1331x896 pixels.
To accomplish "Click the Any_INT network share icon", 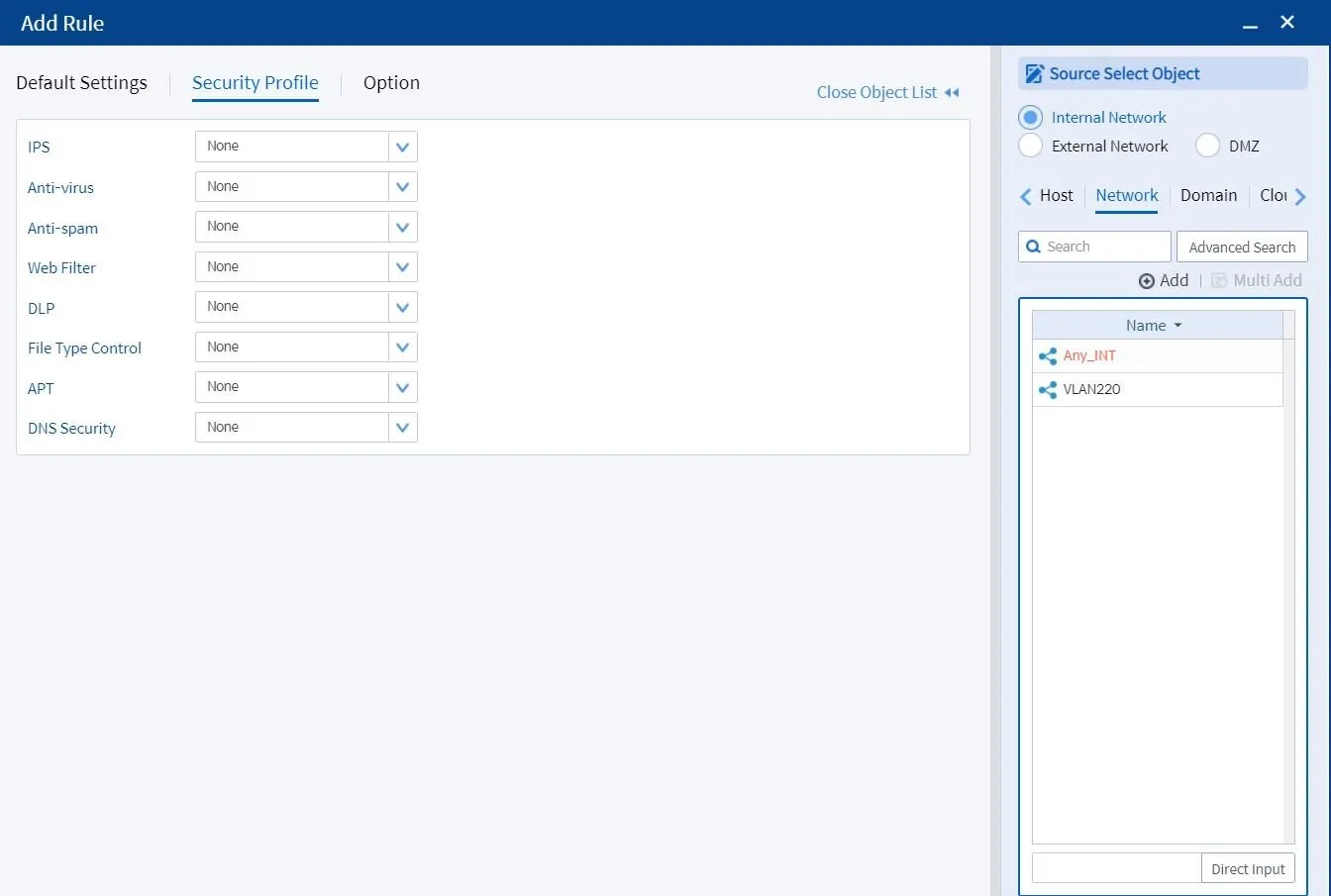I will (x=1047, y=356).
